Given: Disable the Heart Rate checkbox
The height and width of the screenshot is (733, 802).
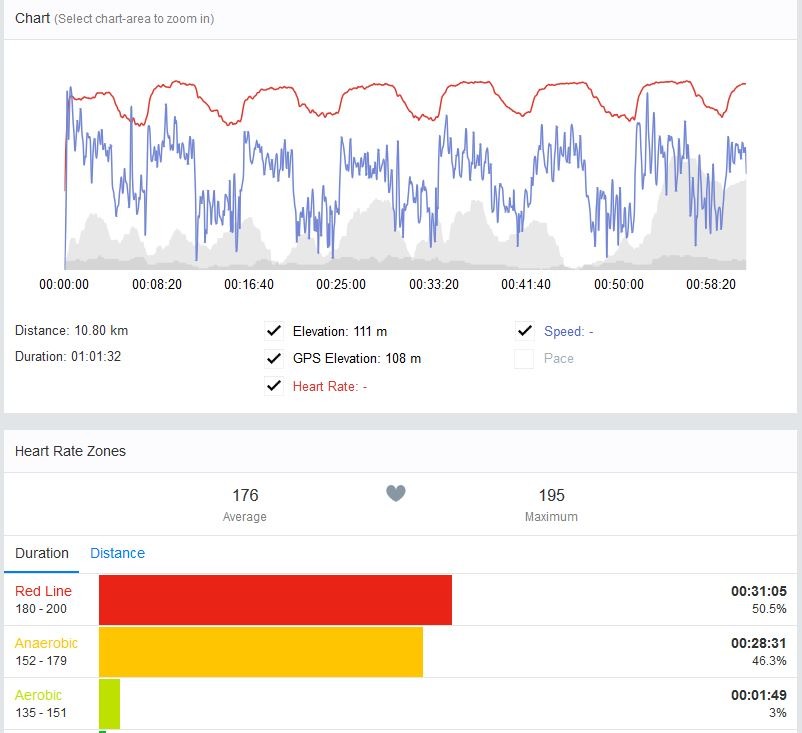Looking at the screenshot, I should point(273,386).
